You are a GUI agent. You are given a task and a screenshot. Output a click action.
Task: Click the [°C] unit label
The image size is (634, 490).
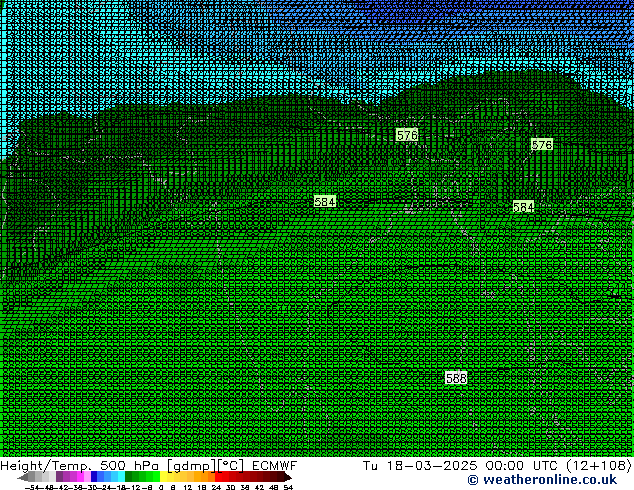point(231,466)
